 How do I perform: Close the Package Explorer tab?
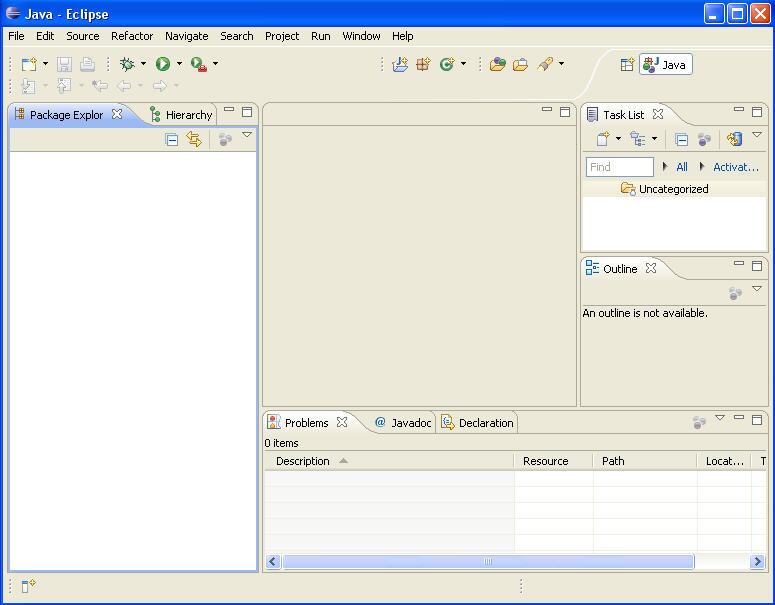[x=117, y=114]
